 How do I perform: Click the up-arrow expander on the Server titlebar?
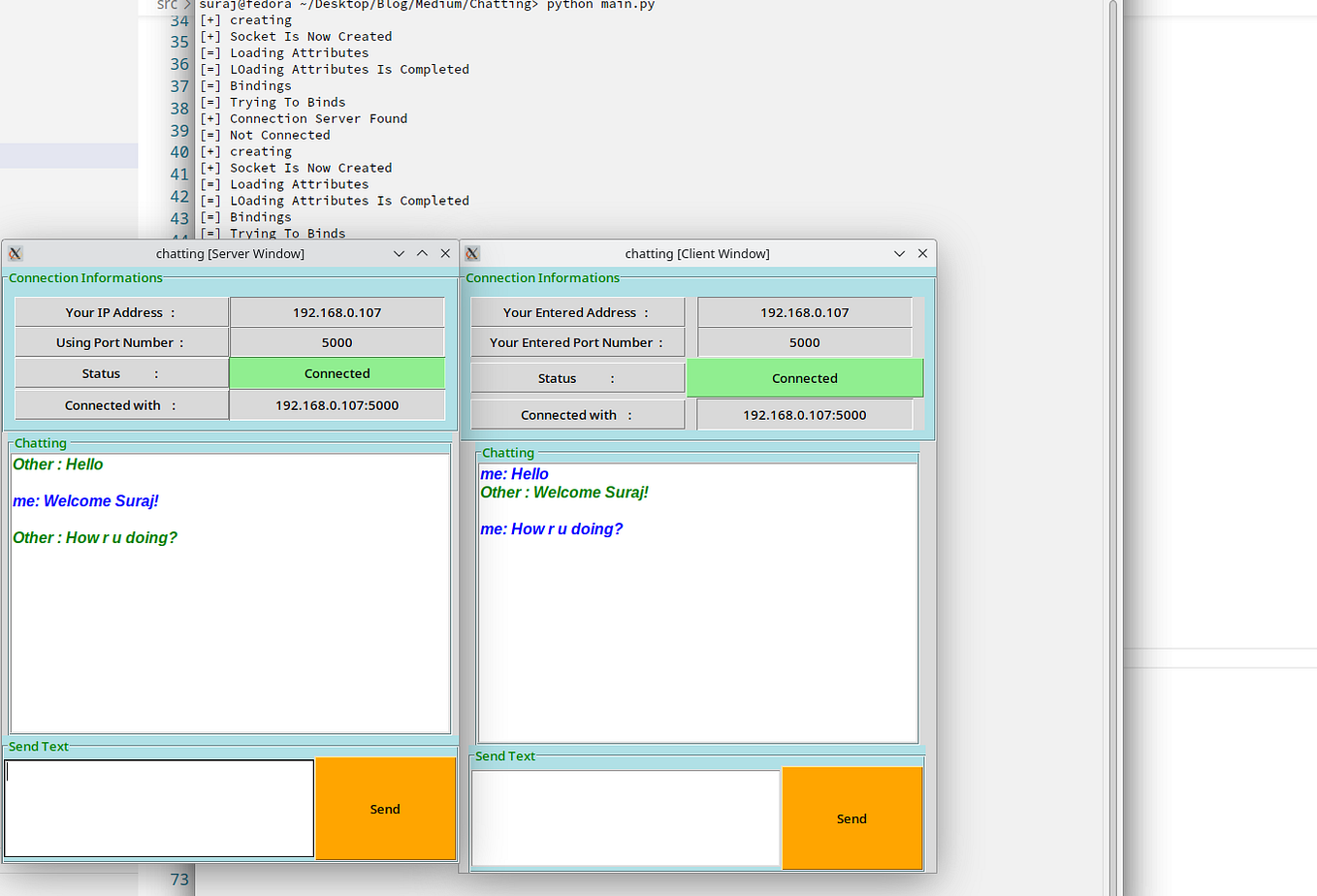422,253
